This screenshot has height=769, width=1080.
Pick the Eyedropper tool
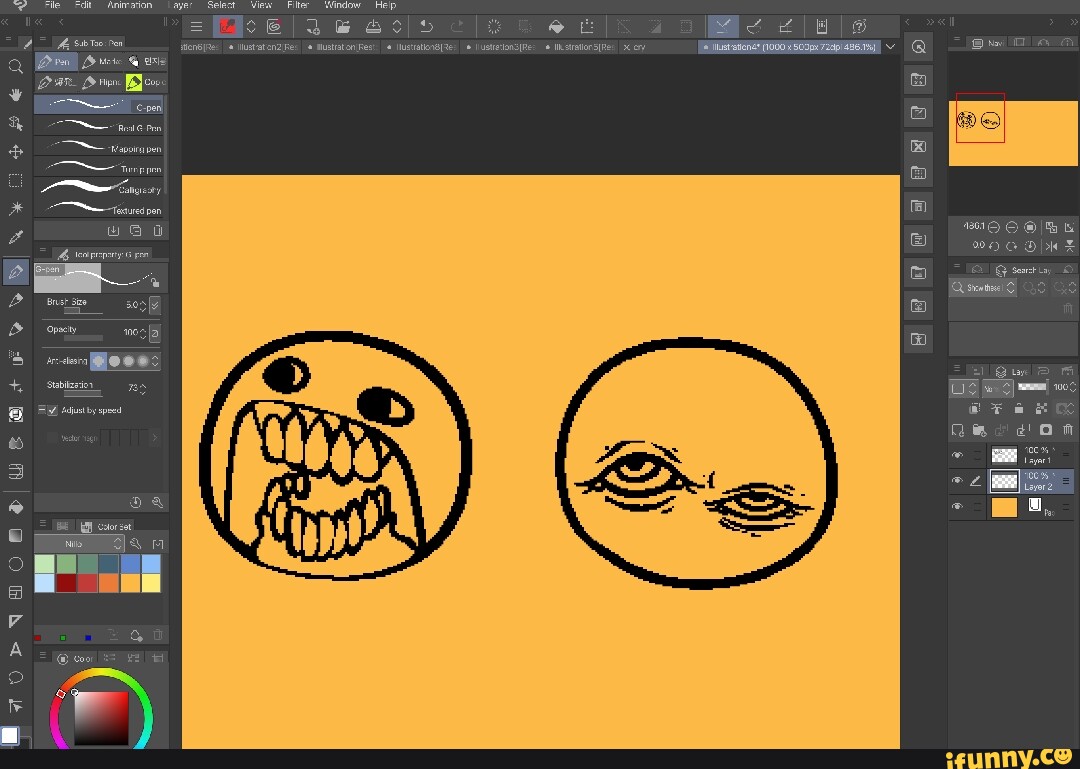tap(15, 238)
